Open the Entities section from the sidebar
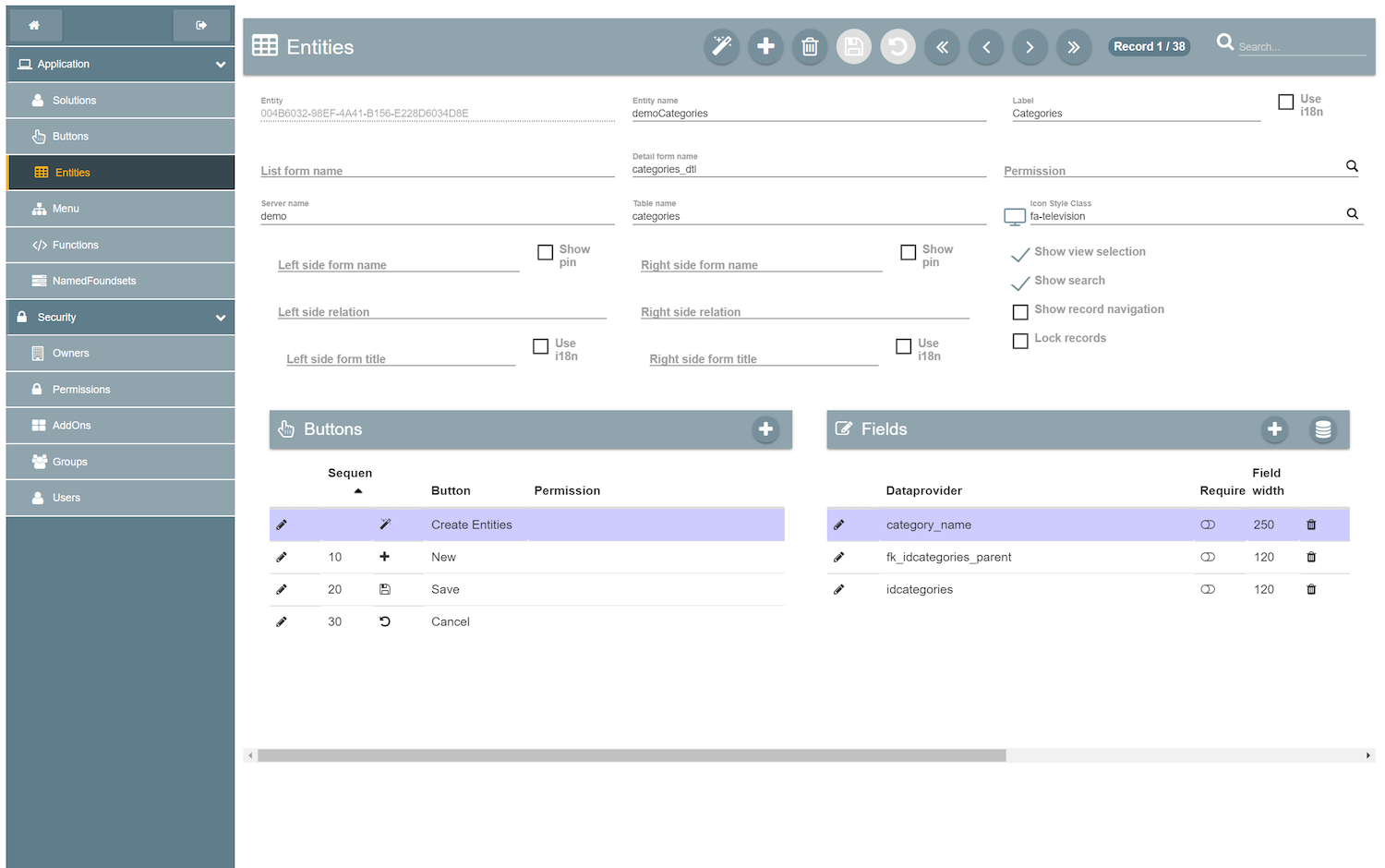The image size is (1385, 868). 120,172
